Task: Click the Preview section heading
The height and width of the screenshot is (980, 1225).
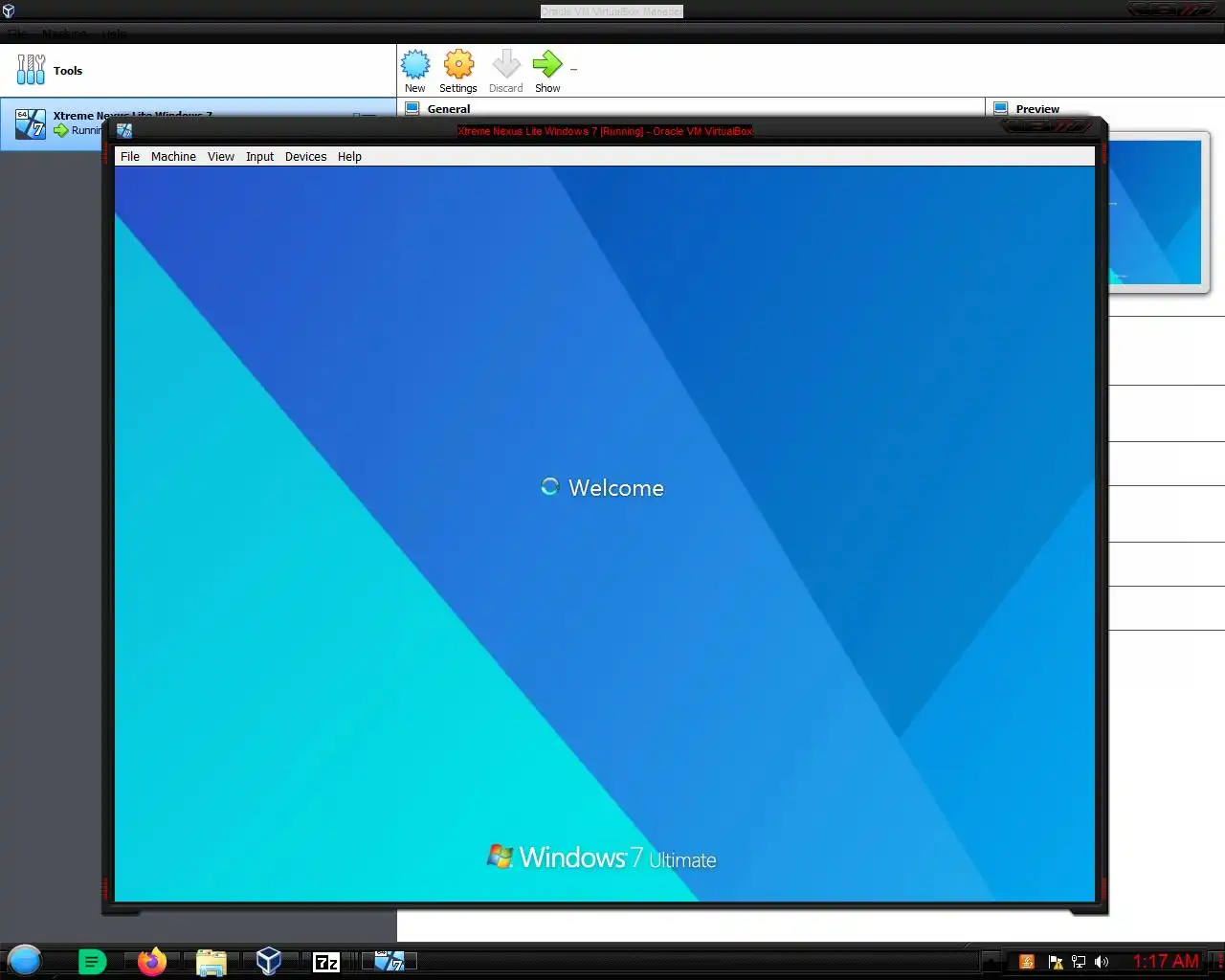Action: click(1037, 108)
